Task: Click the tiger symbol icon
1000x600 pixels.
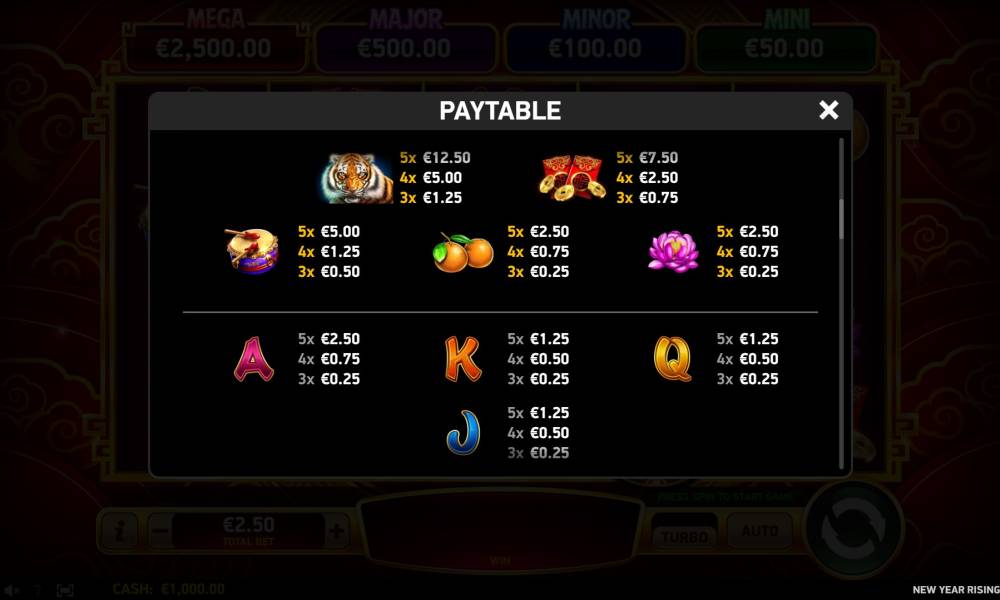Action: [x=357, y=178]
